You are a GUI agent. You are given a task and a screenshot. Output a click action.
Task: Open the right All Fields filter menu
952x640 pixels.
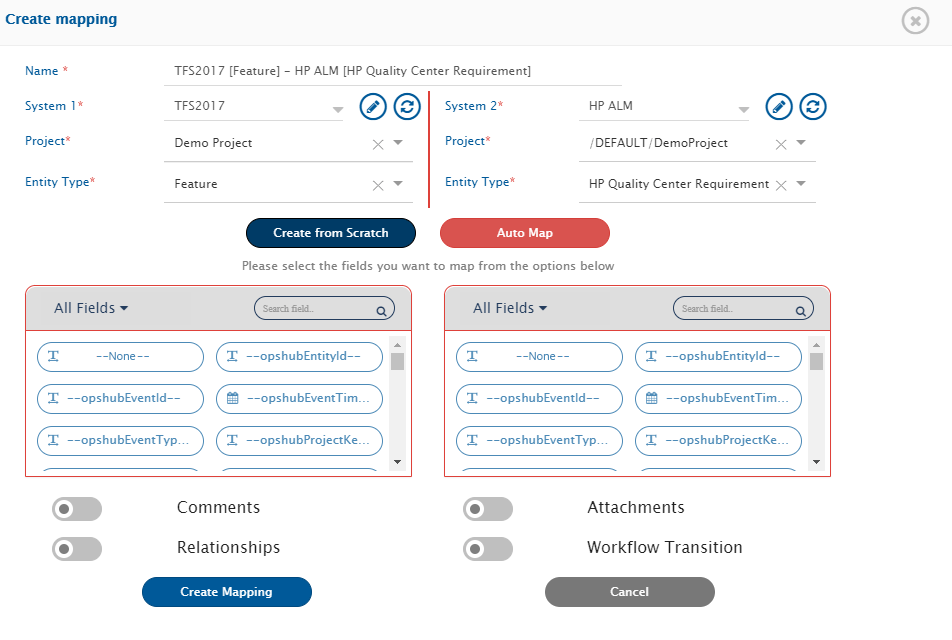coord(510,308)
